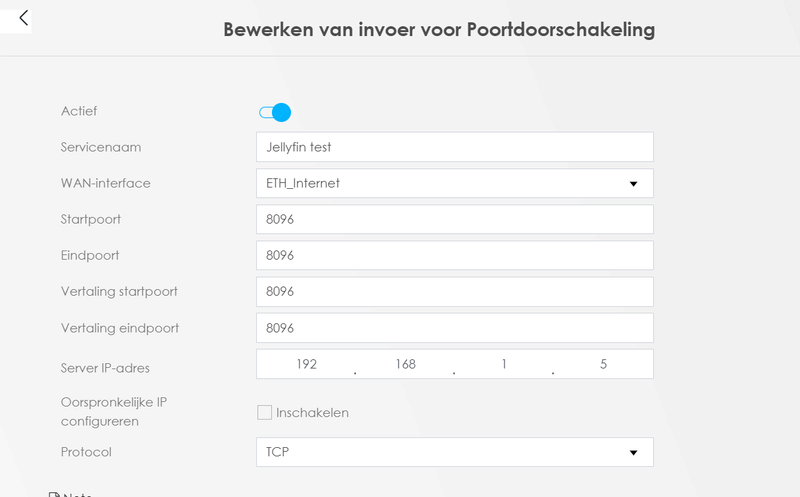
Task: Click the third IP octet showing 1
Action: click(504, 364)
